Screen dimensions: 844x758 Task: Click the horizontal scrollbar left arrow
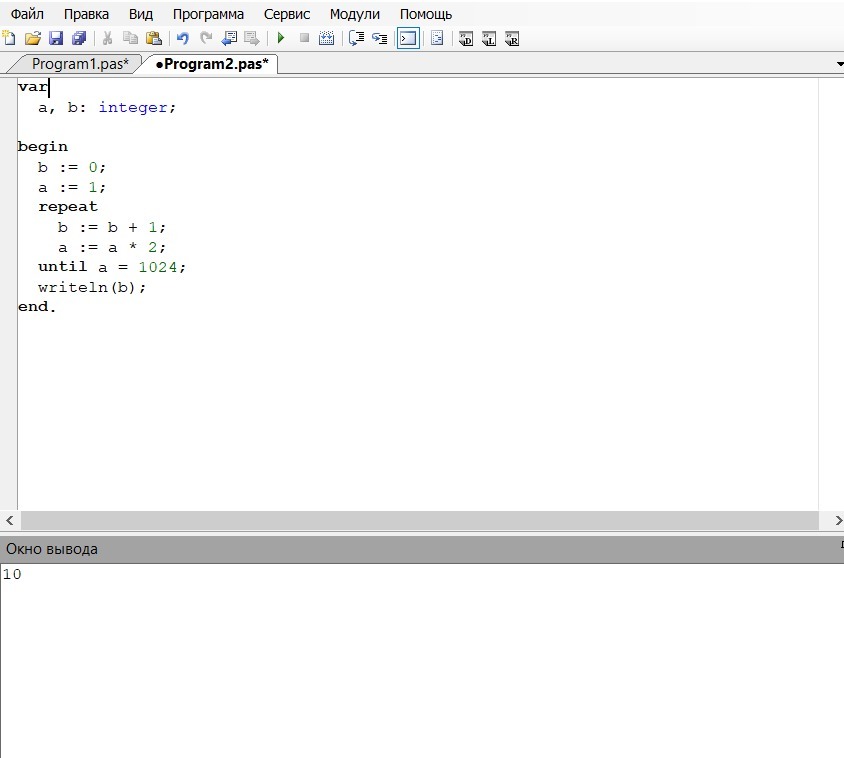9,521
